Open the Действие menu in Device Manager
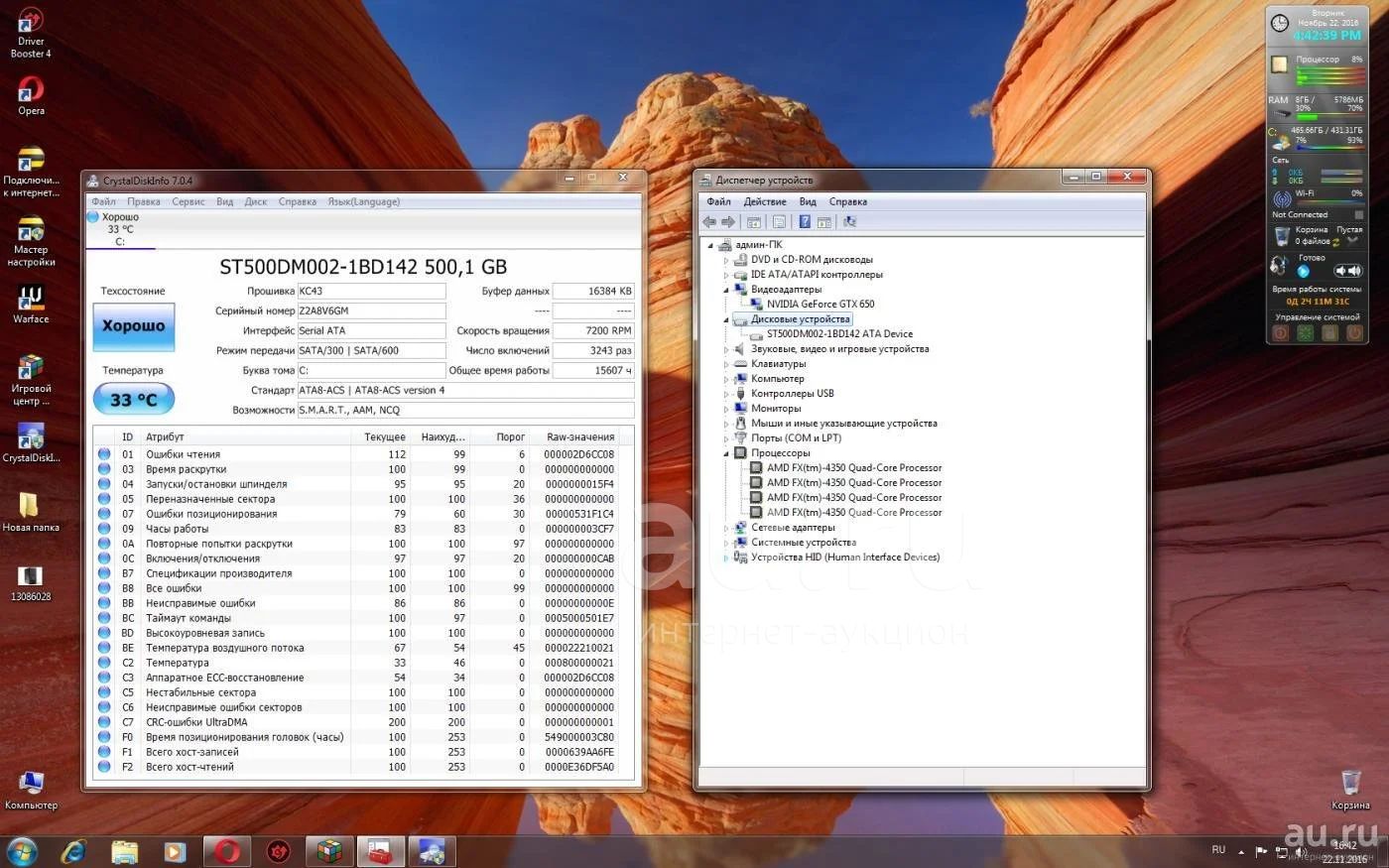Viewport: 1389px width, 868px height. [765, 201]
